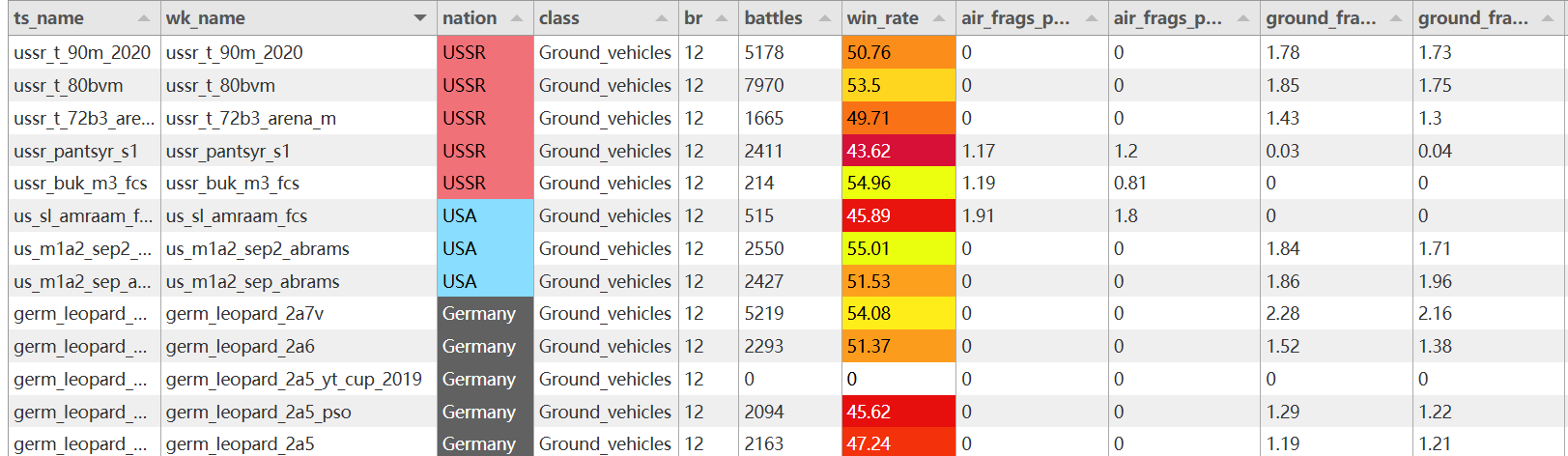Click sort arrow of the last ground_fra column
1568x456 pixels.
coord(1548,18)
